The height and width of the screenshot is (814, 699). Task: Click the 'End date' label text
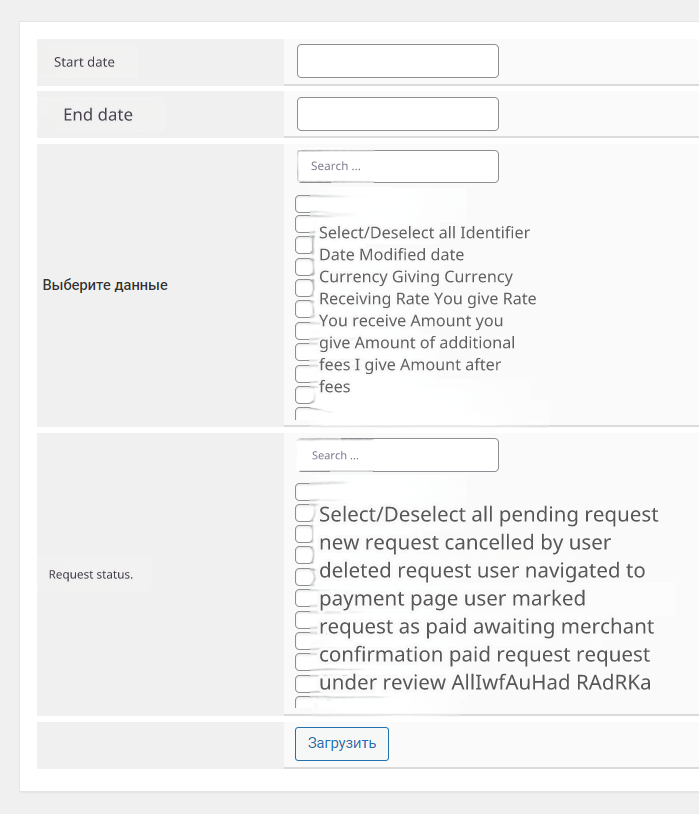coord(98,115)
